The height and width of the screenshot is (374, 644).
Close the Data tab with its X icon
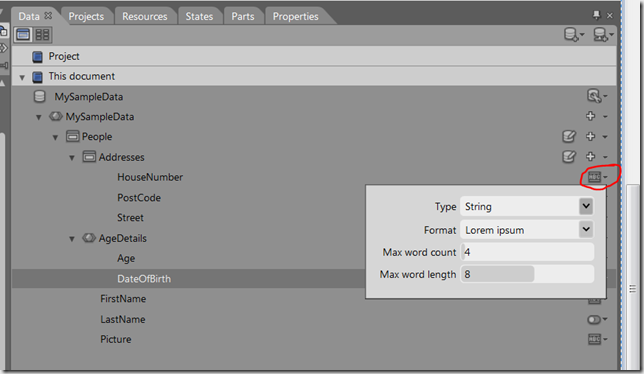pos(48,16)
